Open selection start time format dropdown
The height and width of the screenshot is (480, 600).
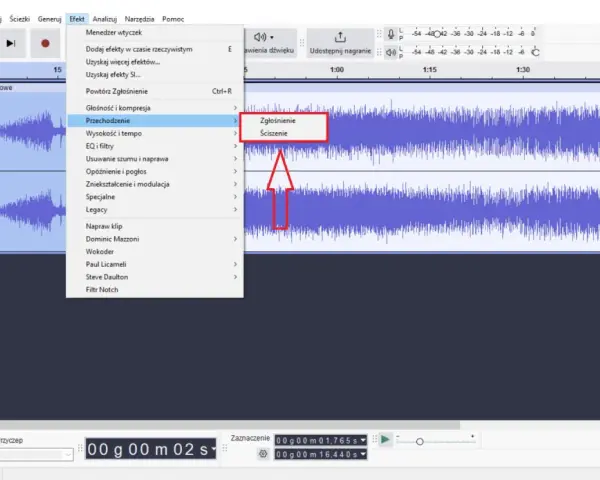tap(363, 440)
